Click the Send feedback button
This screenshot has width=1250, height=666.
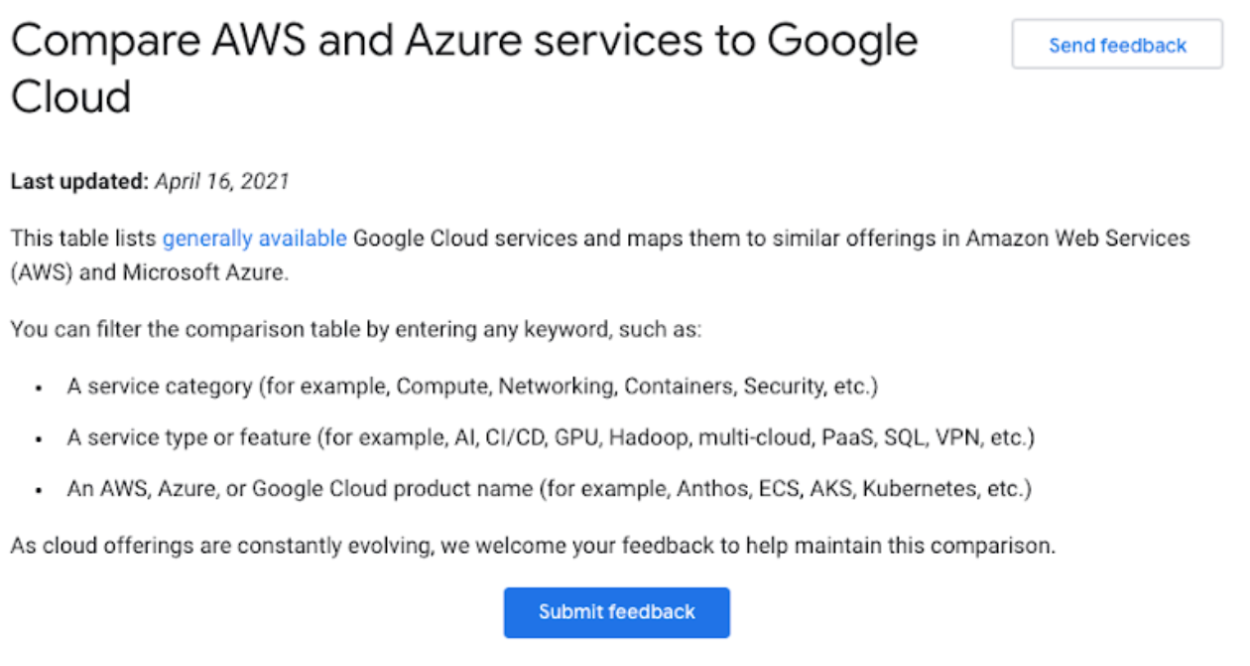pos(1117,45)
